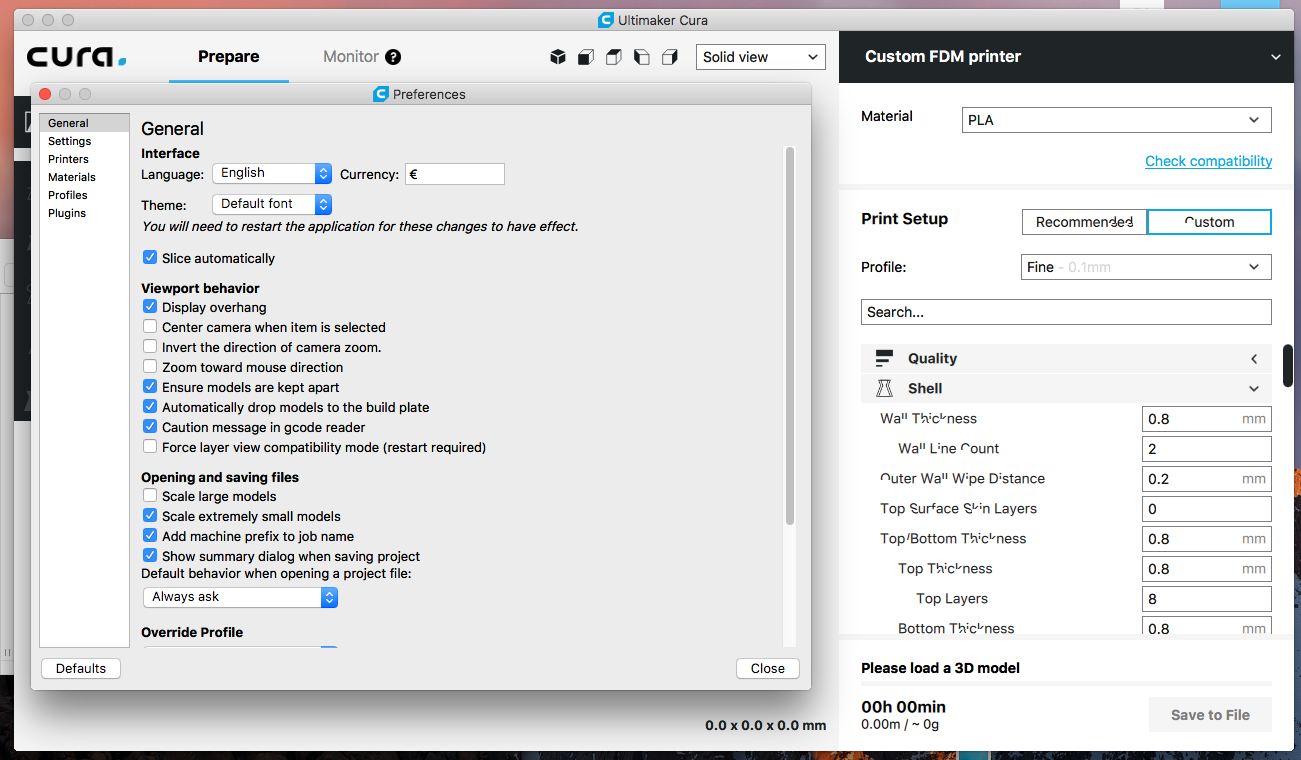Image resolution: width=1301 pixels, height=760 pixels.
Task: Uncheck Scale extremely small models
Action: [150, 516]
